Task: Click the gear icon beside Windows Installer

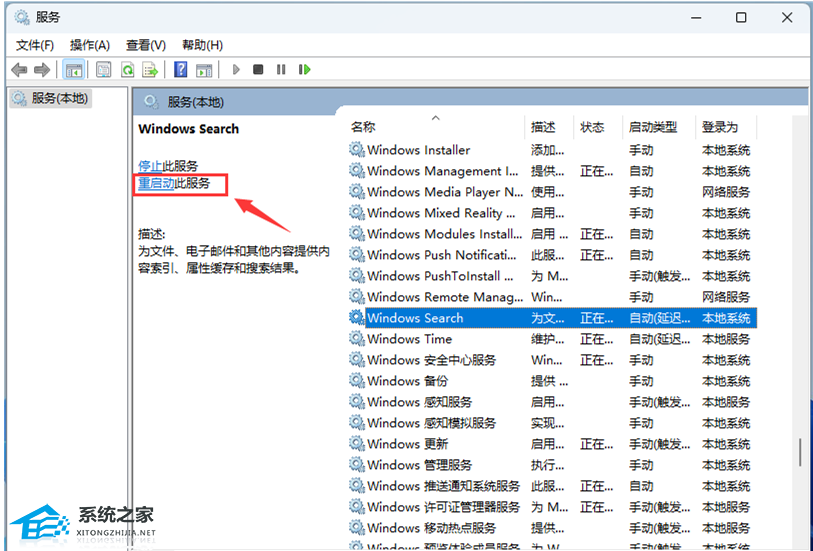Action: pos(357,150)
